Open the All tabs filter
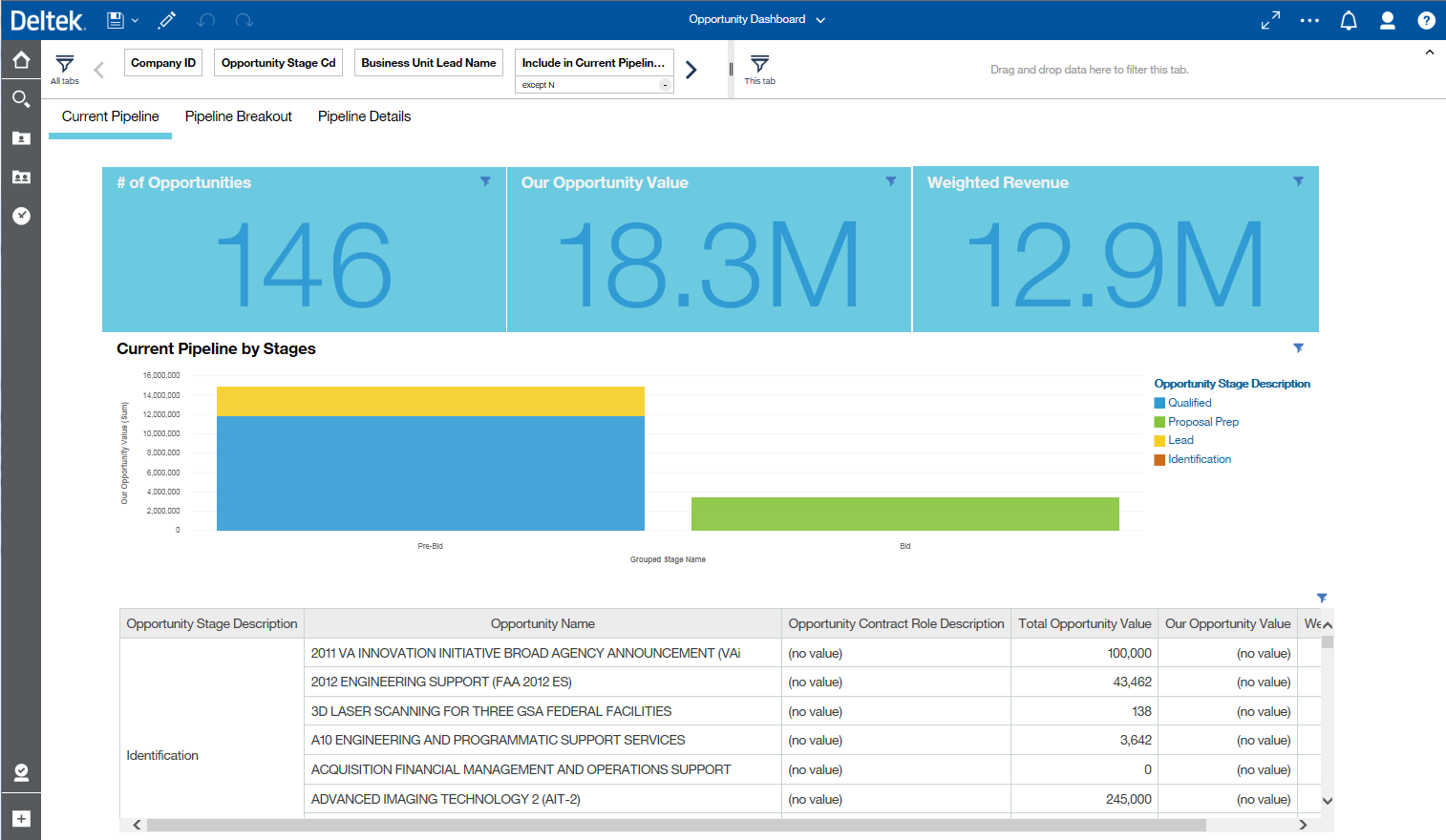 tap(65, 68)
